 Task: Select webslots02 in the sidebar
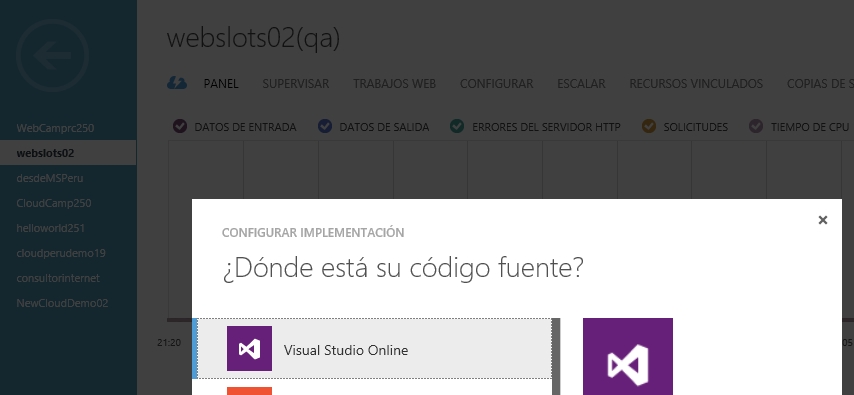pos(68,153)
